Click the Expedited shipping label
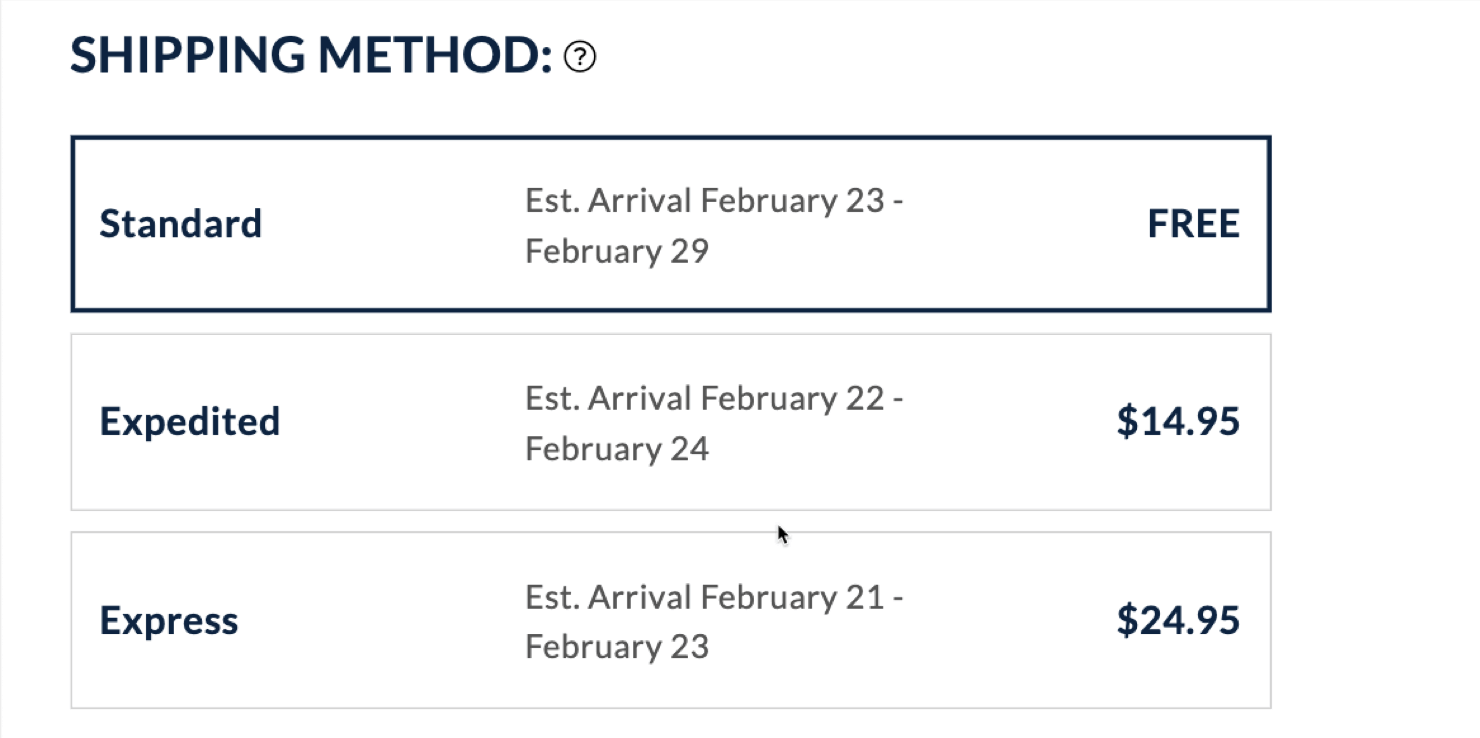The image size is (1480, 738). [190, 421]
